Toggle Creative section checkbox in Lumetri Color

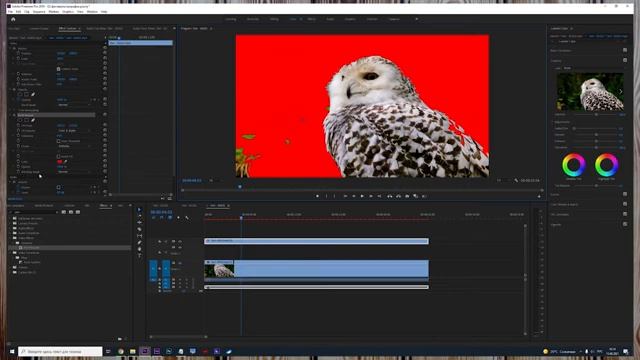625,60
